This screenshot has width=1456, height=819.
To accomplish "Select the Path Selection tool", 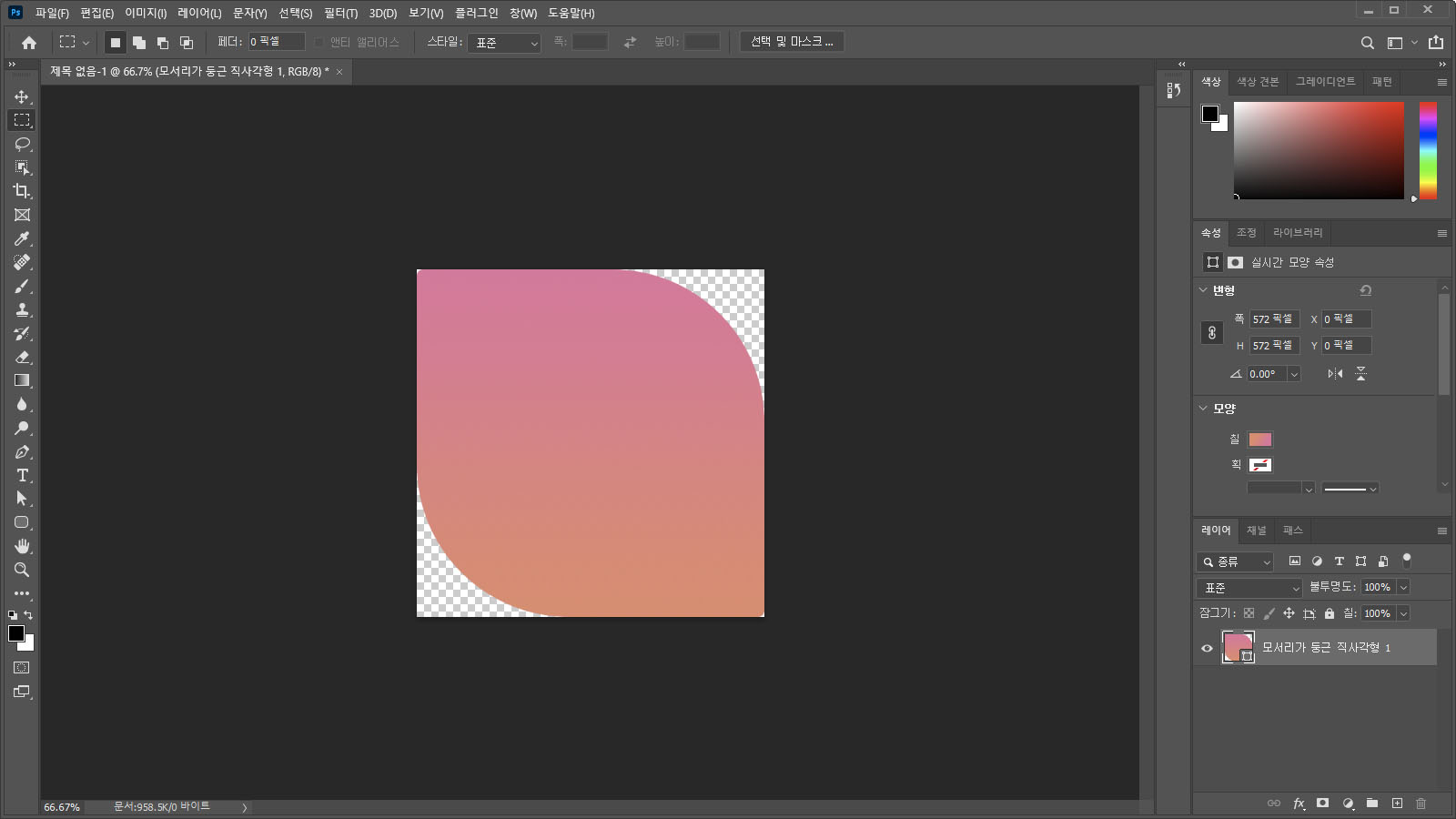I will 22,499.
